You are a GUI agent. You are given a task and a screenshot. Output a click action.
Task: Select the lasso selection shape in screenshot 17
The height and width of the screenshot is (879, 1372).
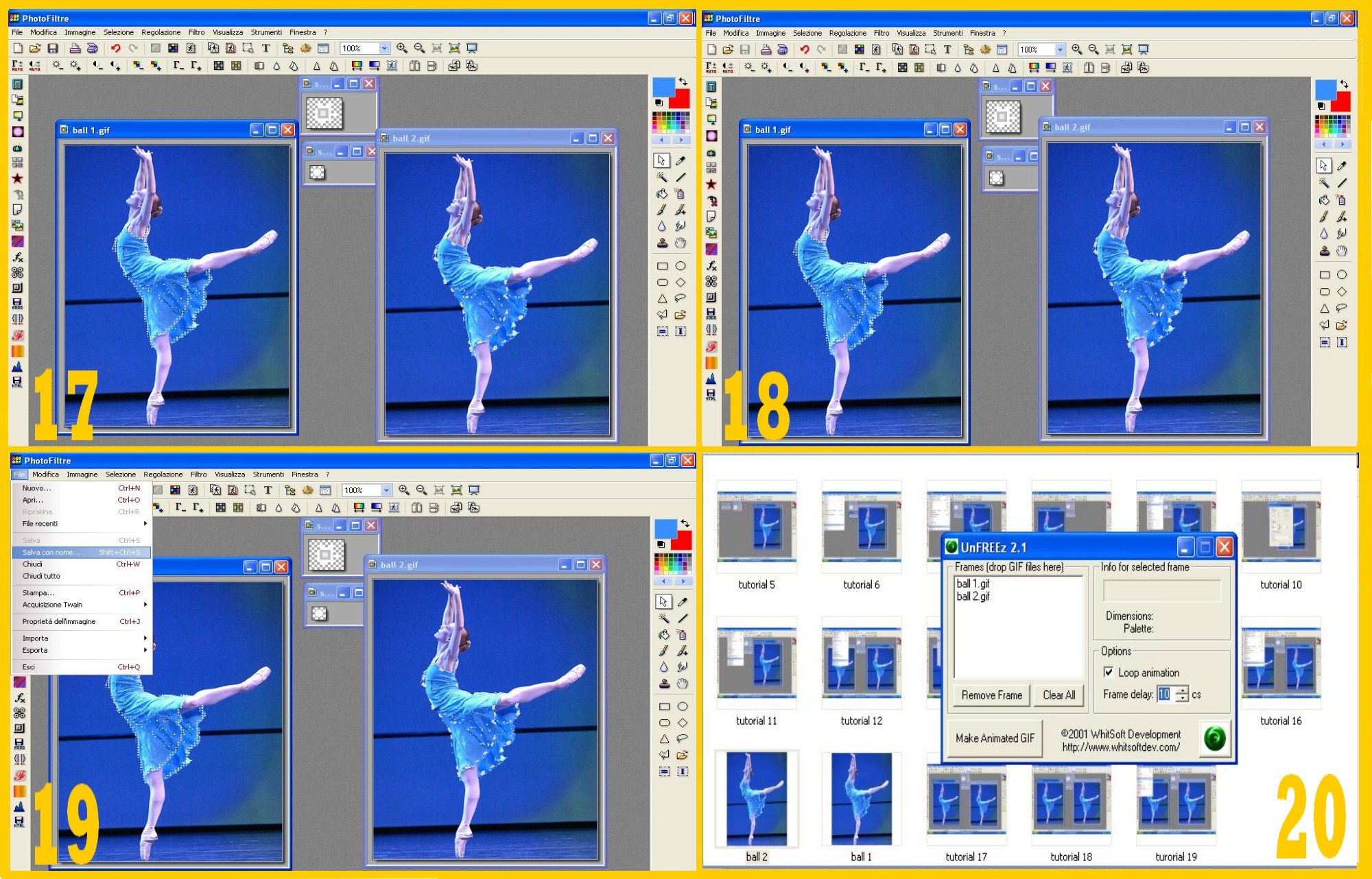click(x=680, y=298)
